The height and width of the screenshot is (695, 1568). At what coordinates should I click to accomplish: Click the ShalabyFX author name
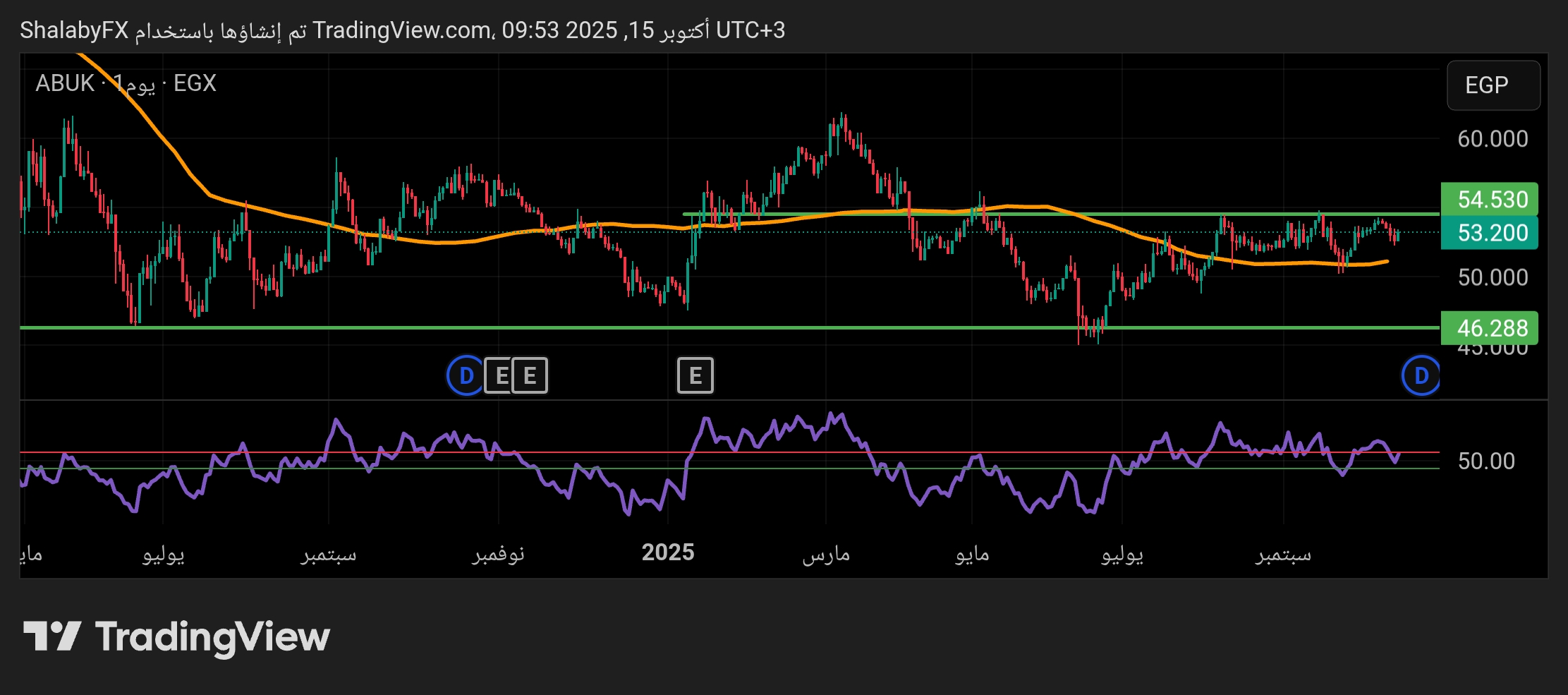tap(74, 30)
